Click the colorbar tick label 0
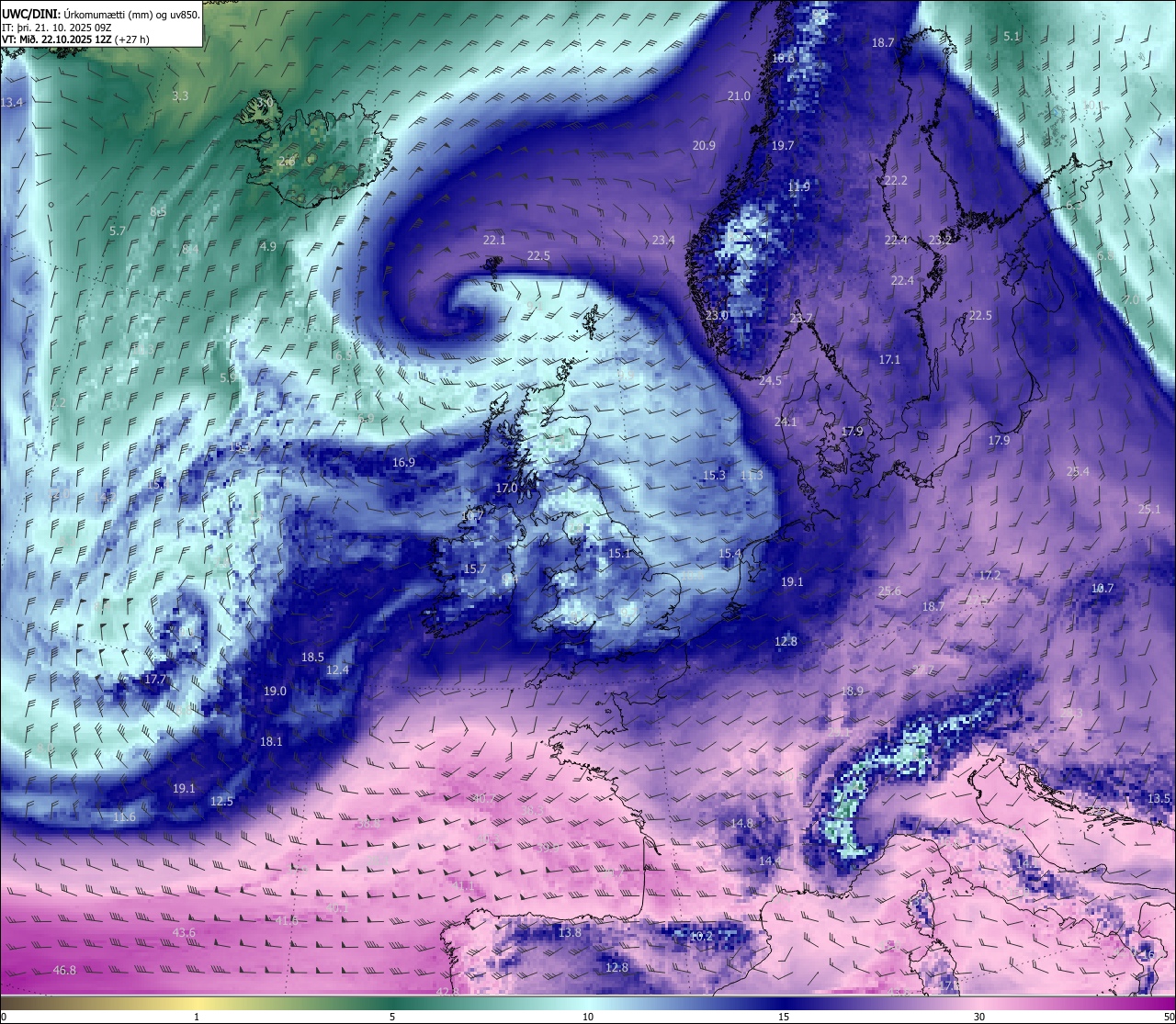Image resolution: width=1176 pixels, height=1024 pixels. point(4,1017)
